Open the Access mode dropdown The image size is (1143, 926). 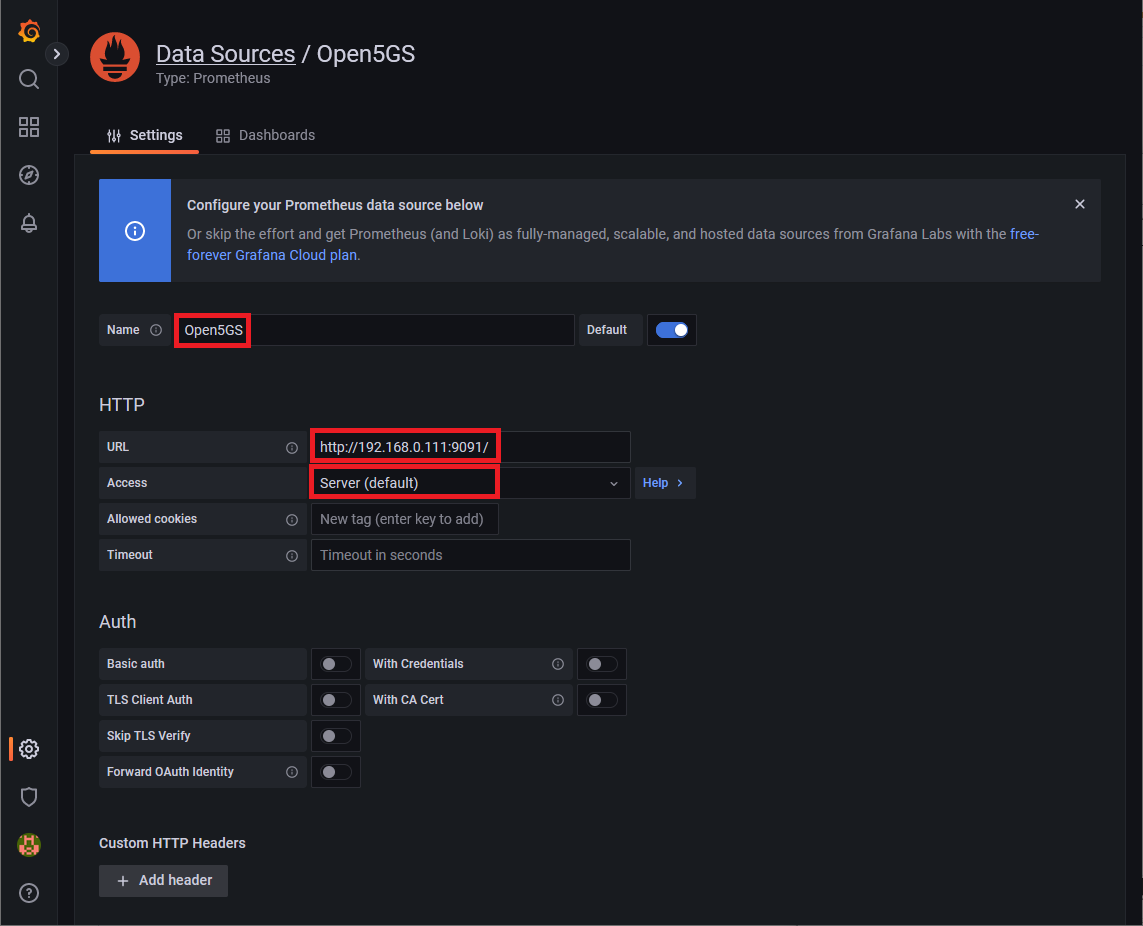click(471, 483)
